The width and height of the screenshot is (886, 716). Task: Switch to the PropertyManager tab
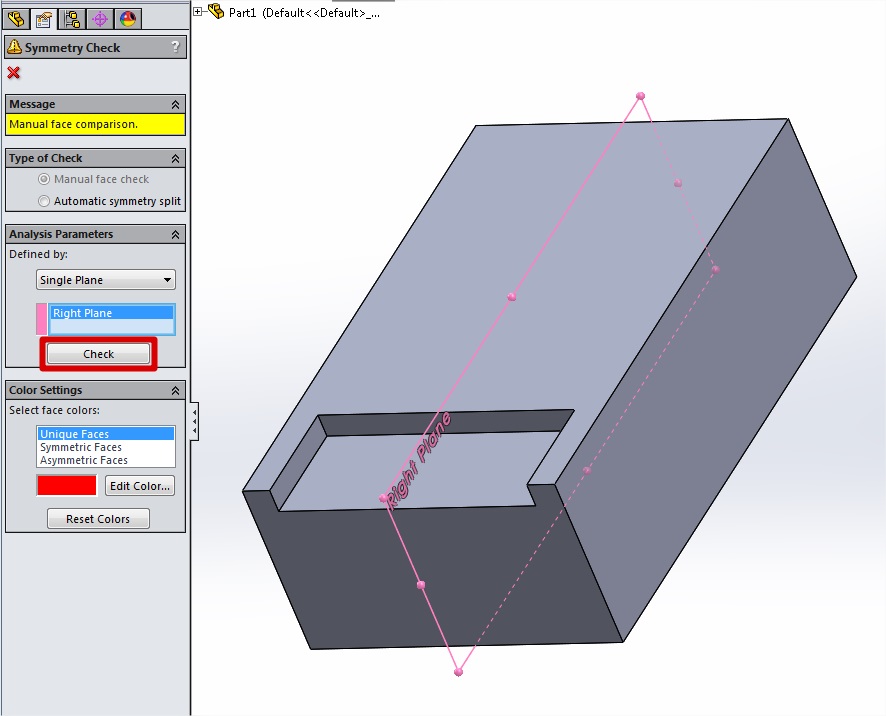pyautogui.click(x=43, y=18)
